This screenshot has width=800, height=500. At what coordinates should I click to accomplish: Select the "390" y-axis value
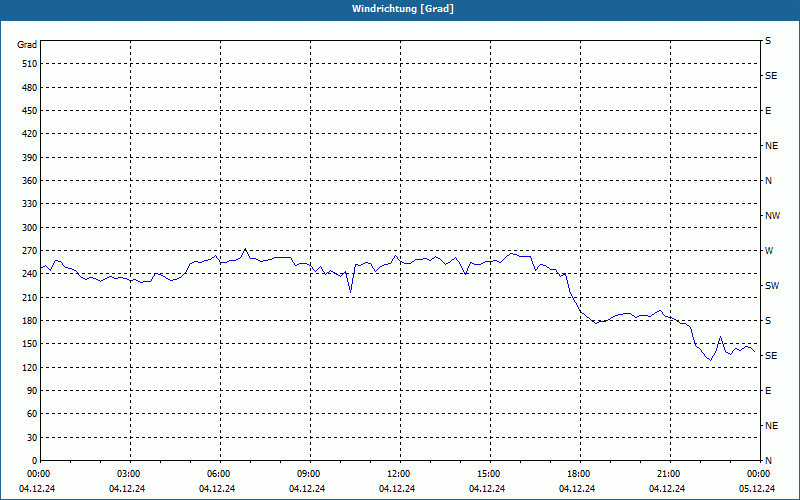(30, 158)
